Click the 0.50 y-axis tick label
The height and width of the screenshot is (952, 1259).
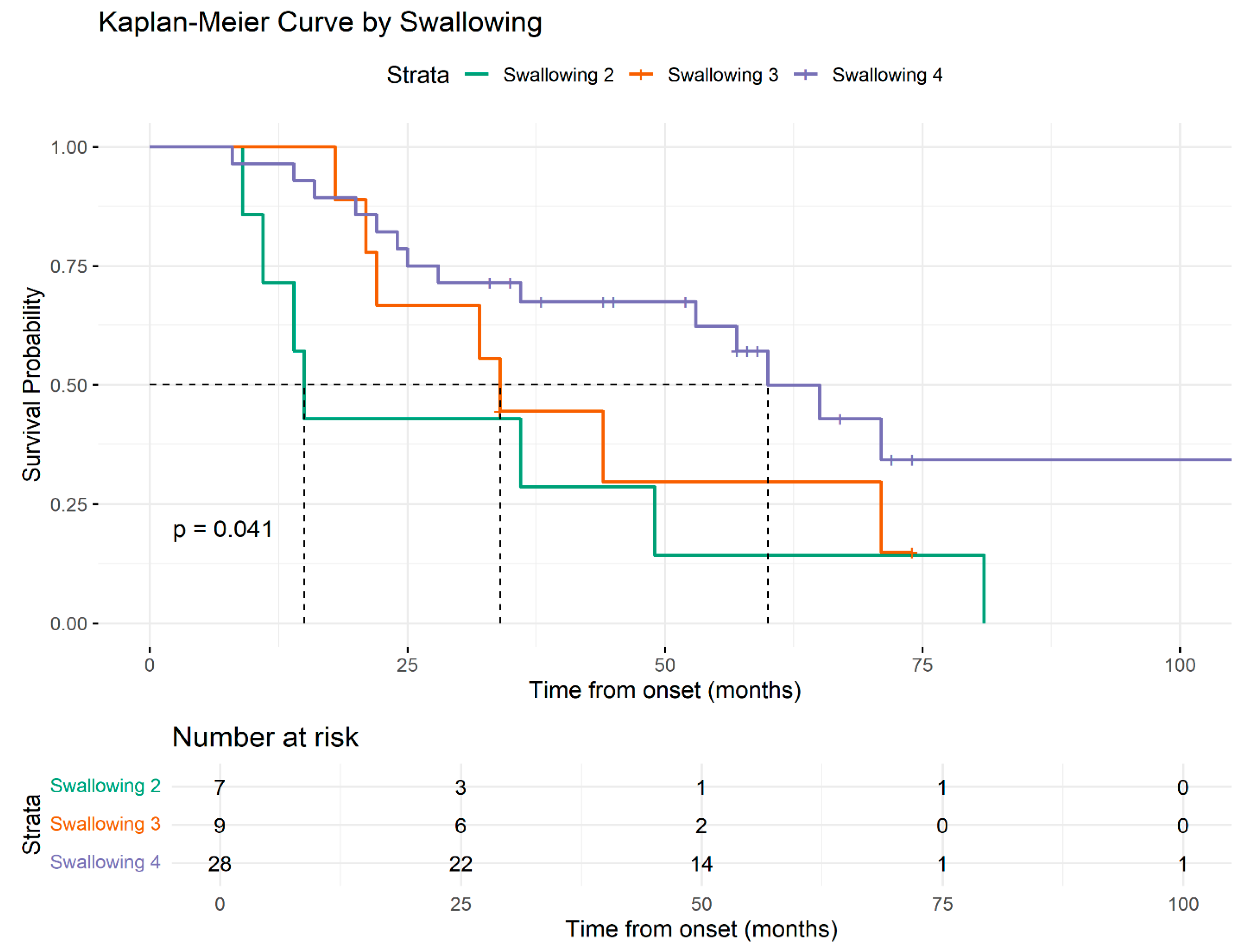coord(68,385)
